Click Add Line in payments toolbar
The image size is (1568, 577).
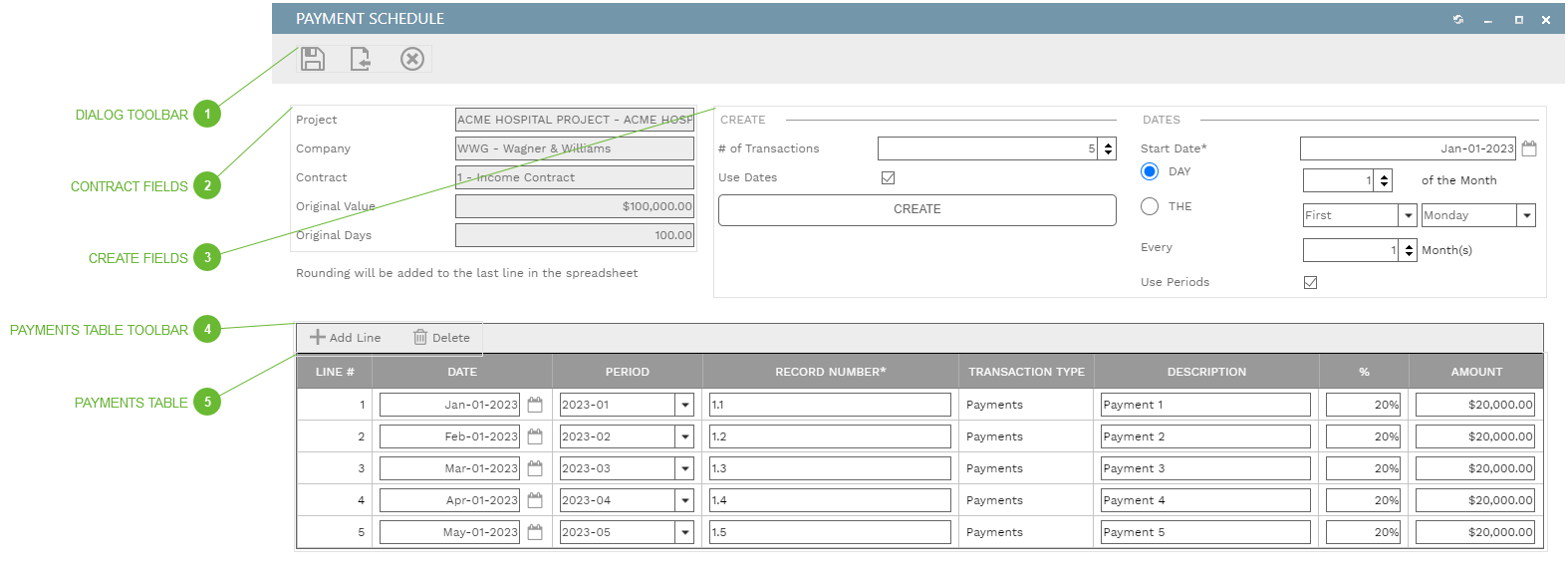tap(345, 338)
